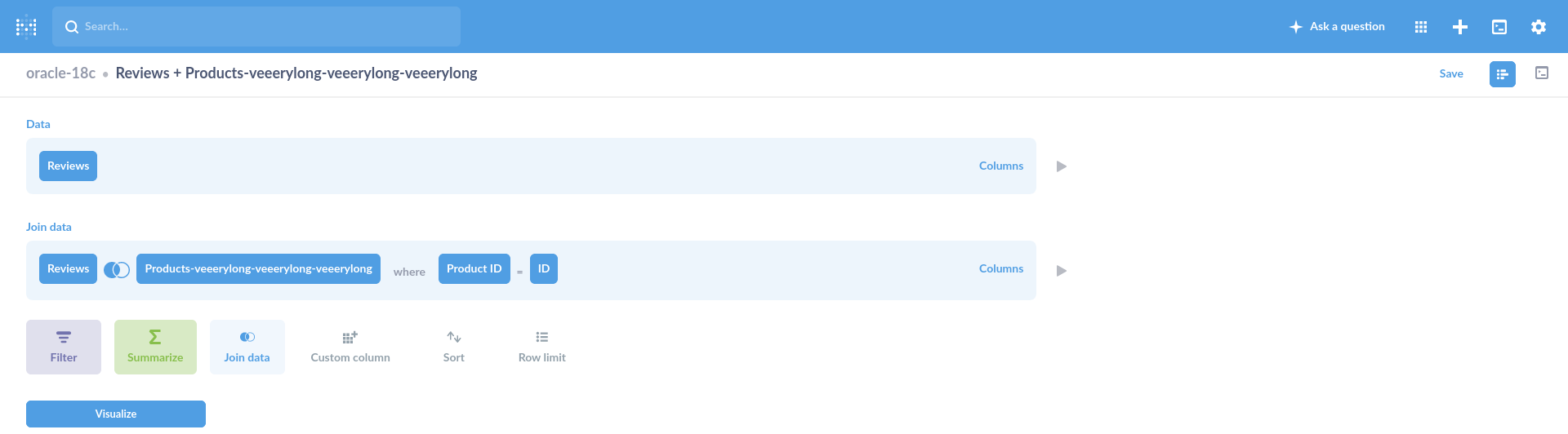This screenshot has height=434, width=1568.
Task: Click the plus icon to create new item
Action: pyautogui.click(x=1460, y=27)
